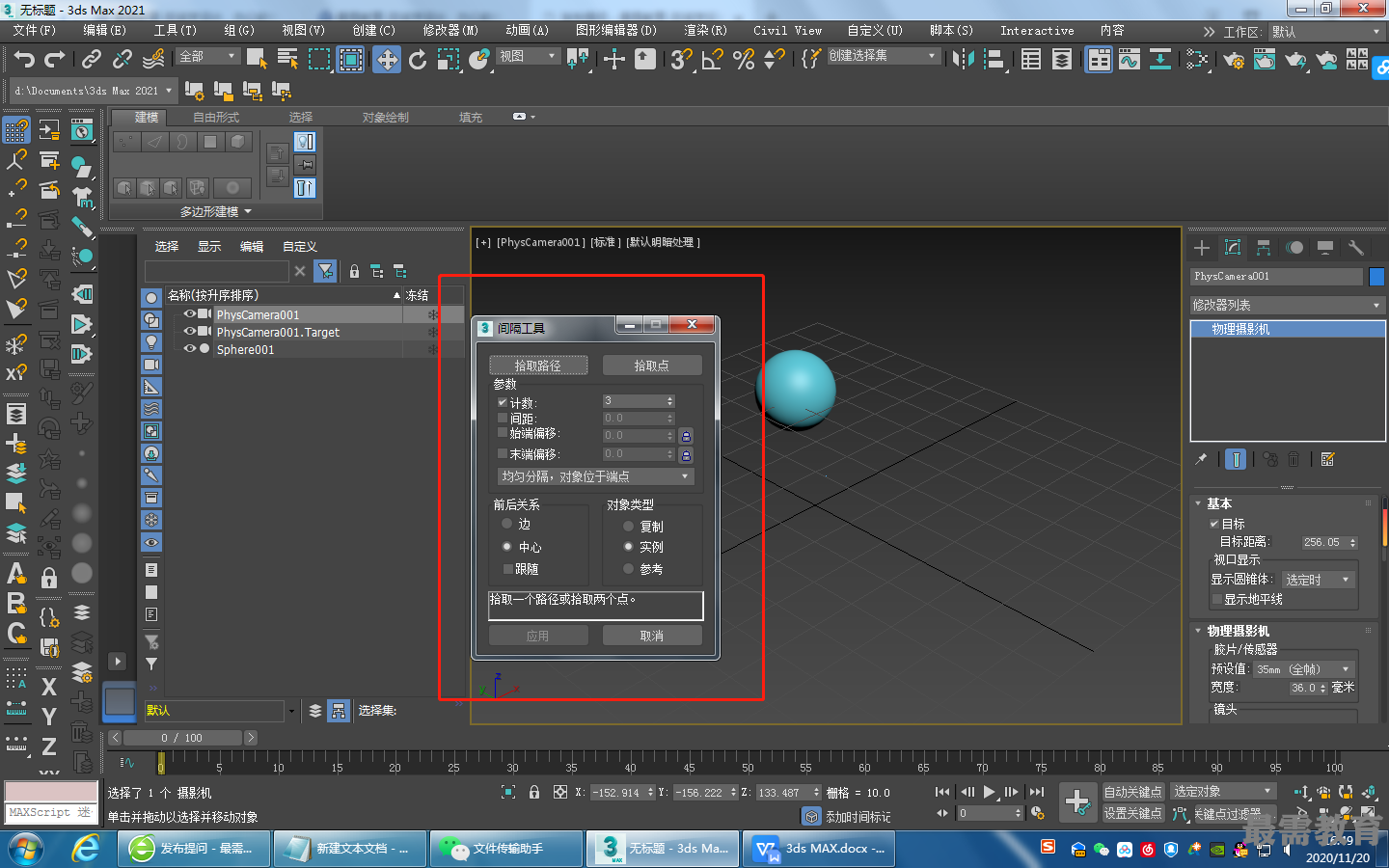Switch to the 自由形式 ribbon tab
The height and width of the screenshot is (868, 1389).
coord(216,117)
